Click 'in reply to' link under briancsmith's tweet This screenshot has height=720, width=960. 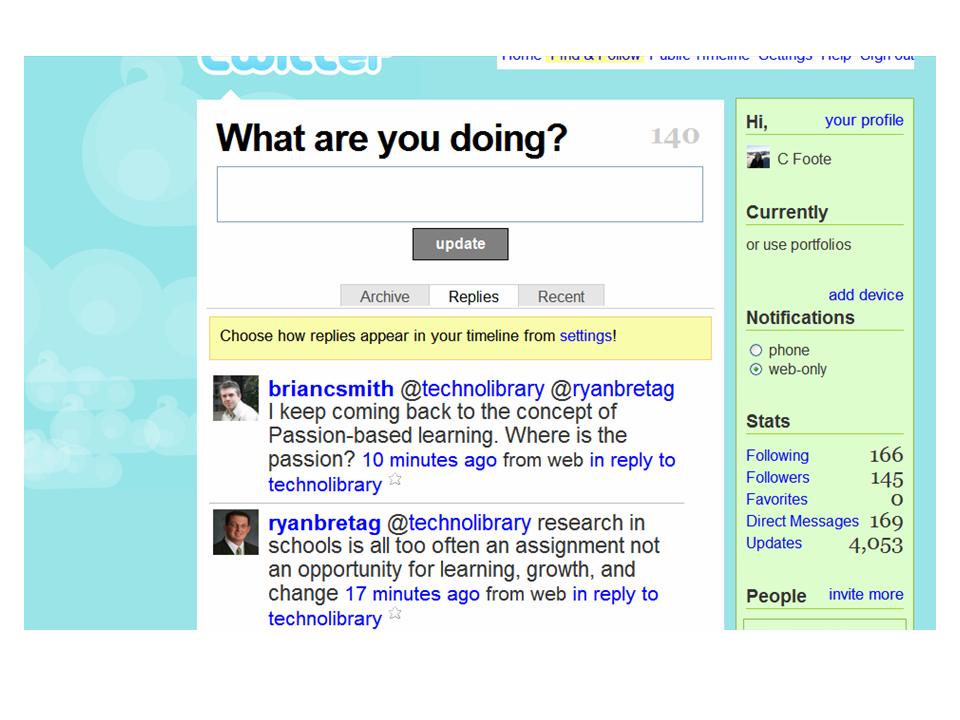[632, 460]
